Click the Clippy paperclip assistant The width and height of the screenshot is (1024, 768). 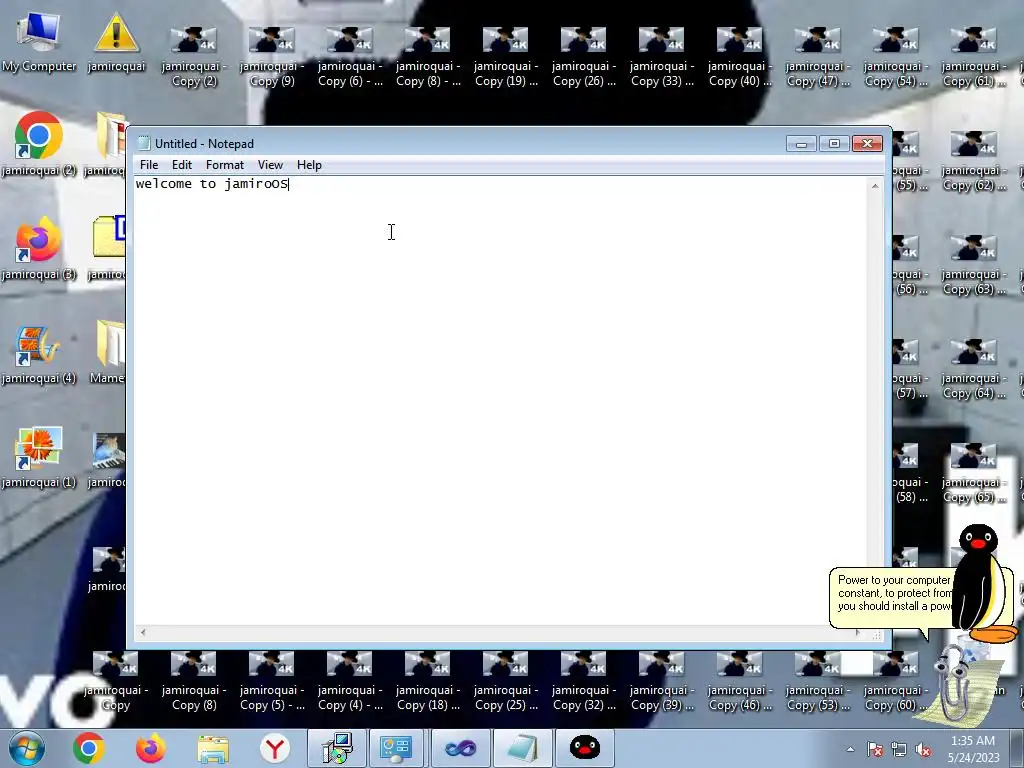coord(960,686)
